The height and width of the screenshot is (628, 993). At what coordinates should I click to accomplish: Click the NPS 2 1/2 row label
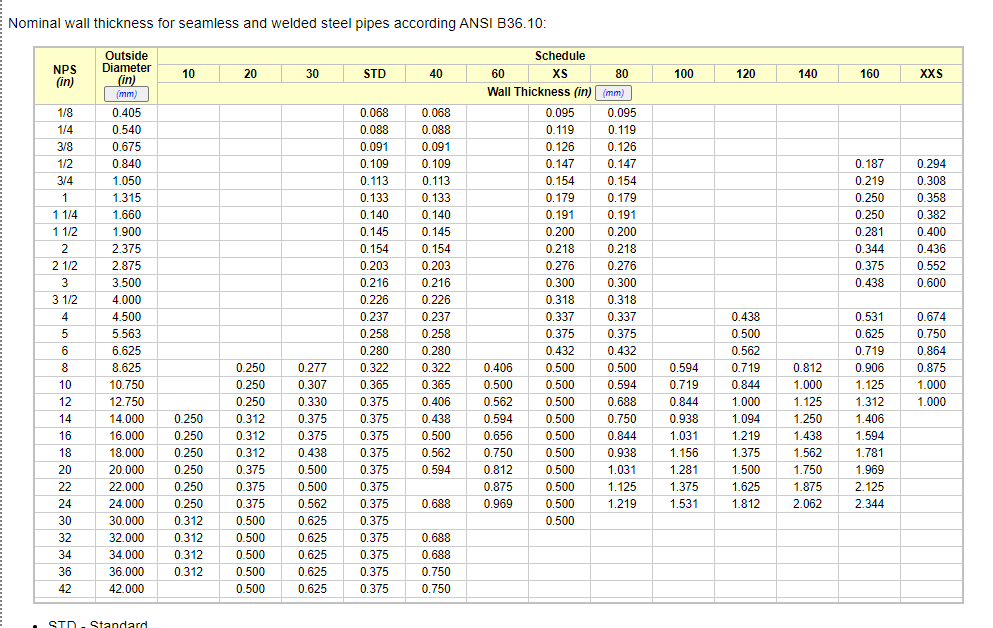(65, 266)
